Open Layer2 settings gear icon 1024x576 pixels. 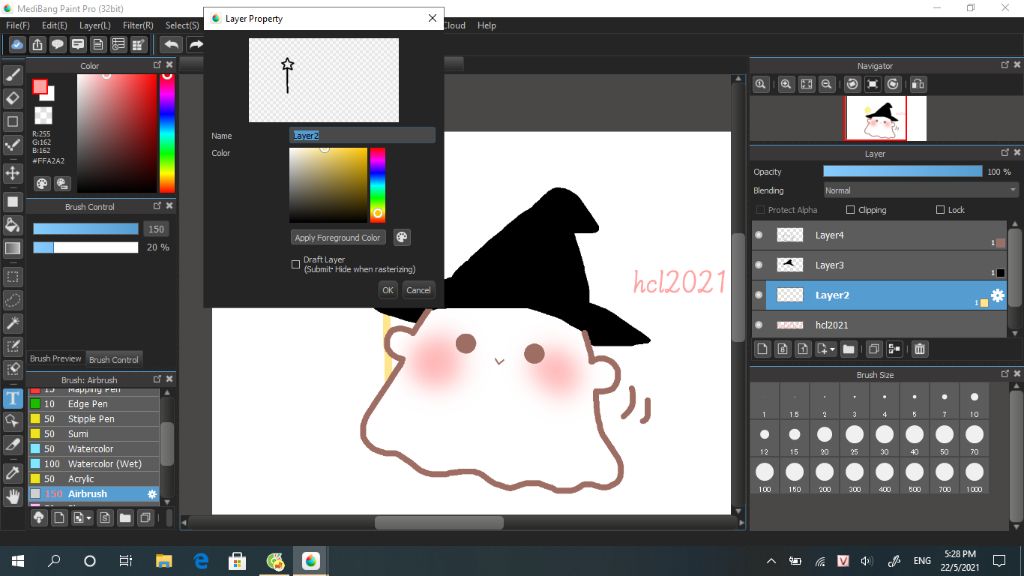[x=997, y=295]
